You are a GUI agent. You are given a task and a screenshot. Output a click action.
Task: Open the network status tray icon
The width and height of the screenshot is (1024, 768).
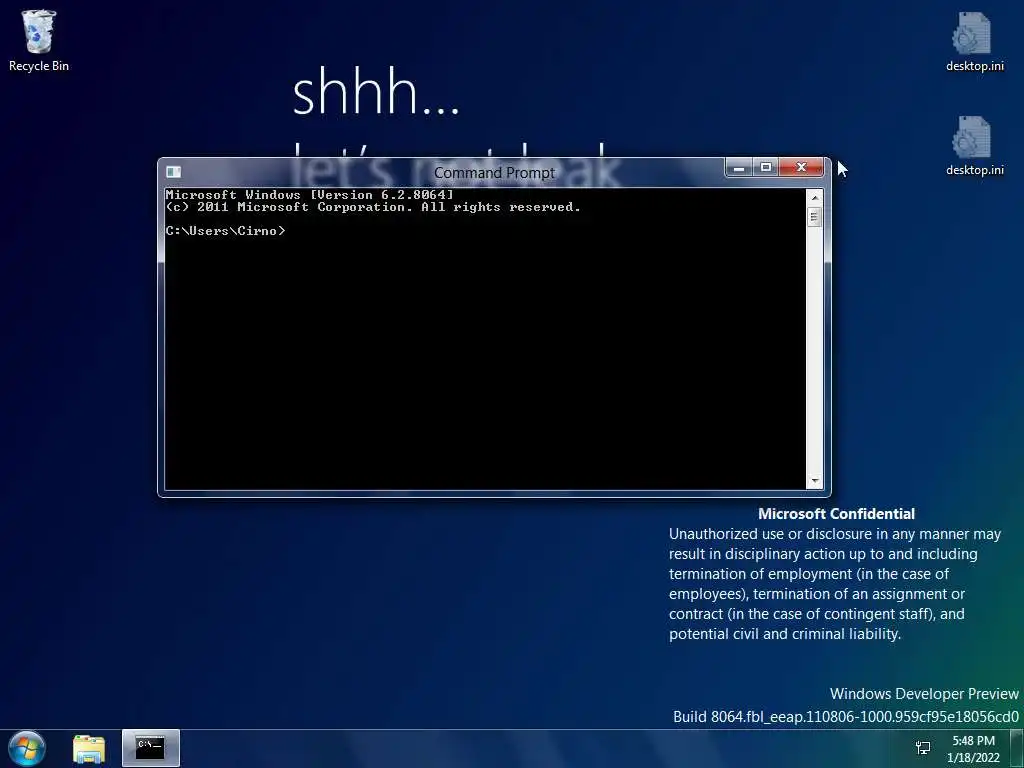pos(923,748)
